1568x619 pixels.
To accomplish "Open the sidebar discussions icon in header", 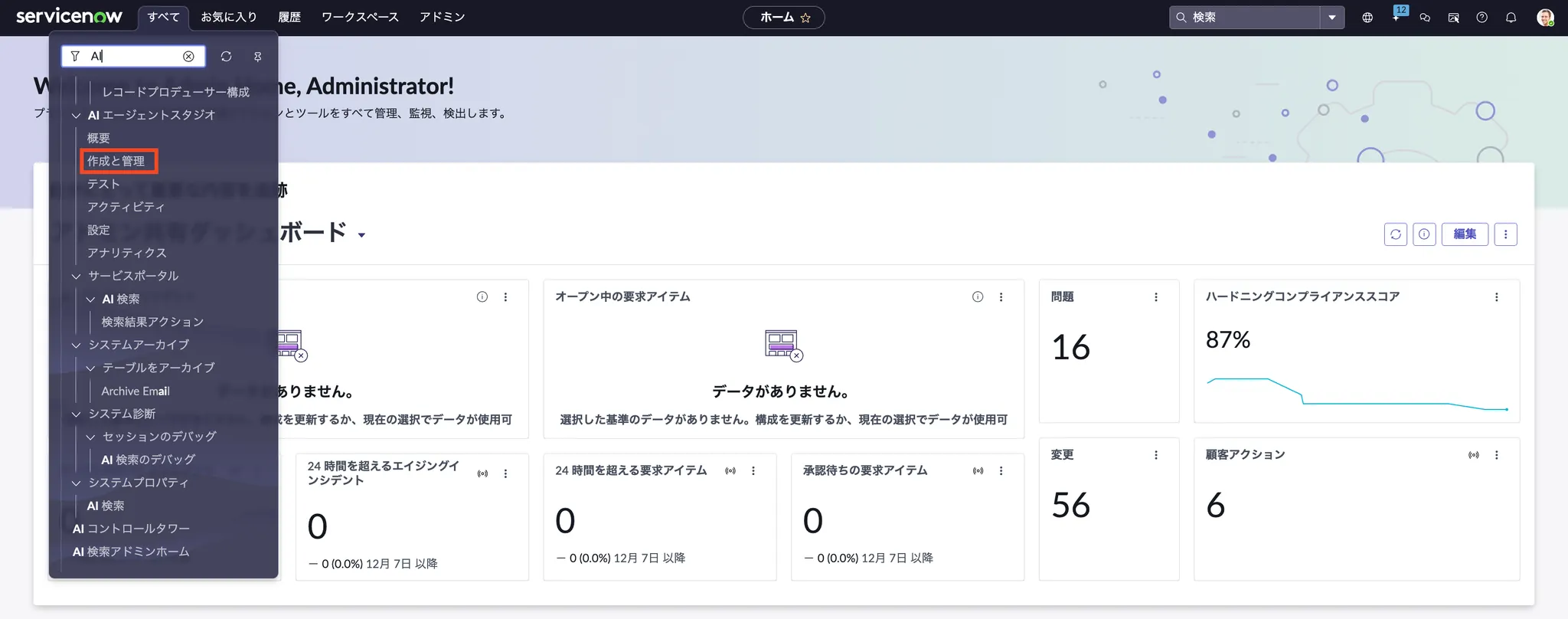I will coord(1453,17).
